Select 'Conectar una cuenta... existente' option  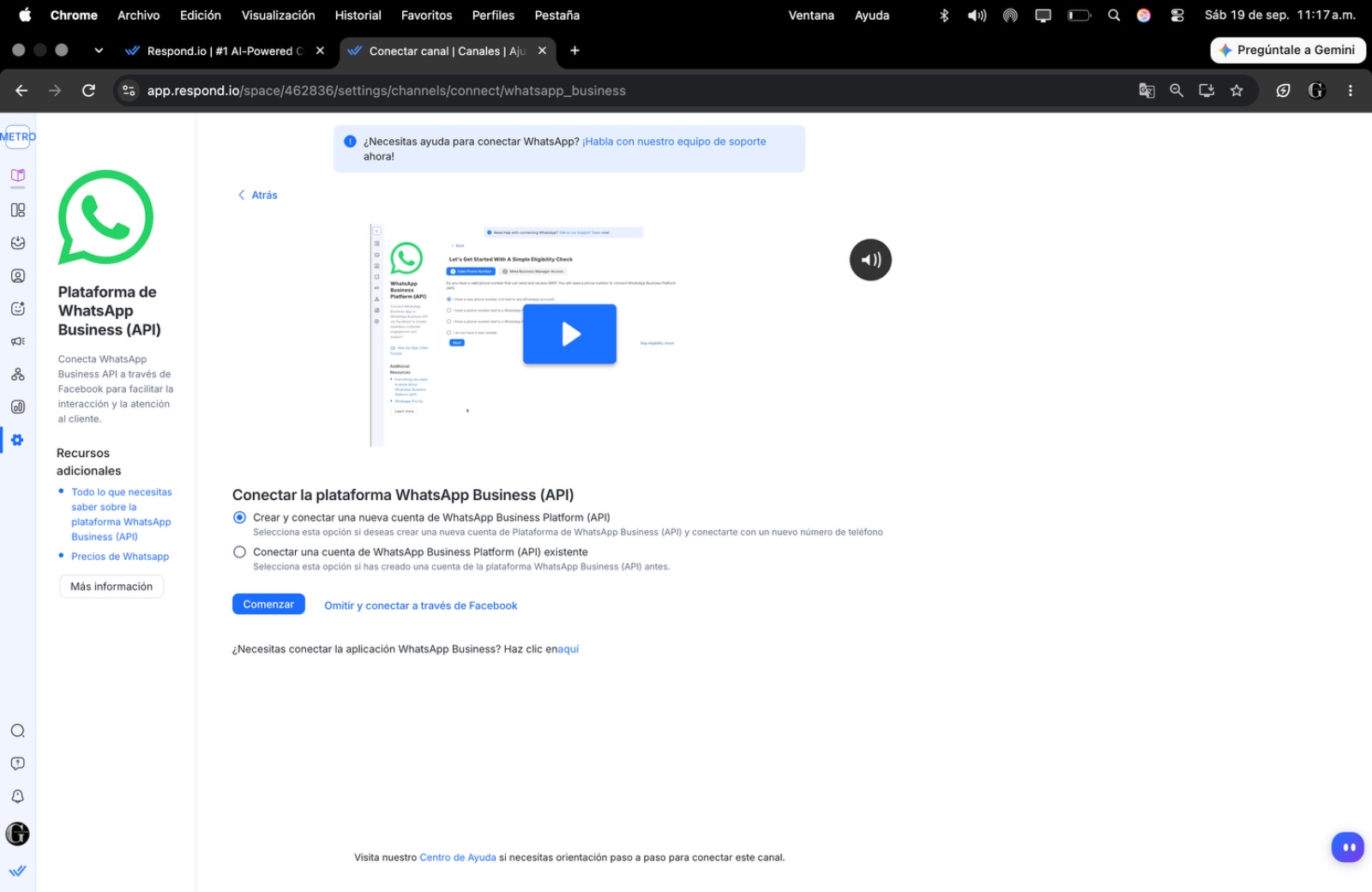coord(239,552)
